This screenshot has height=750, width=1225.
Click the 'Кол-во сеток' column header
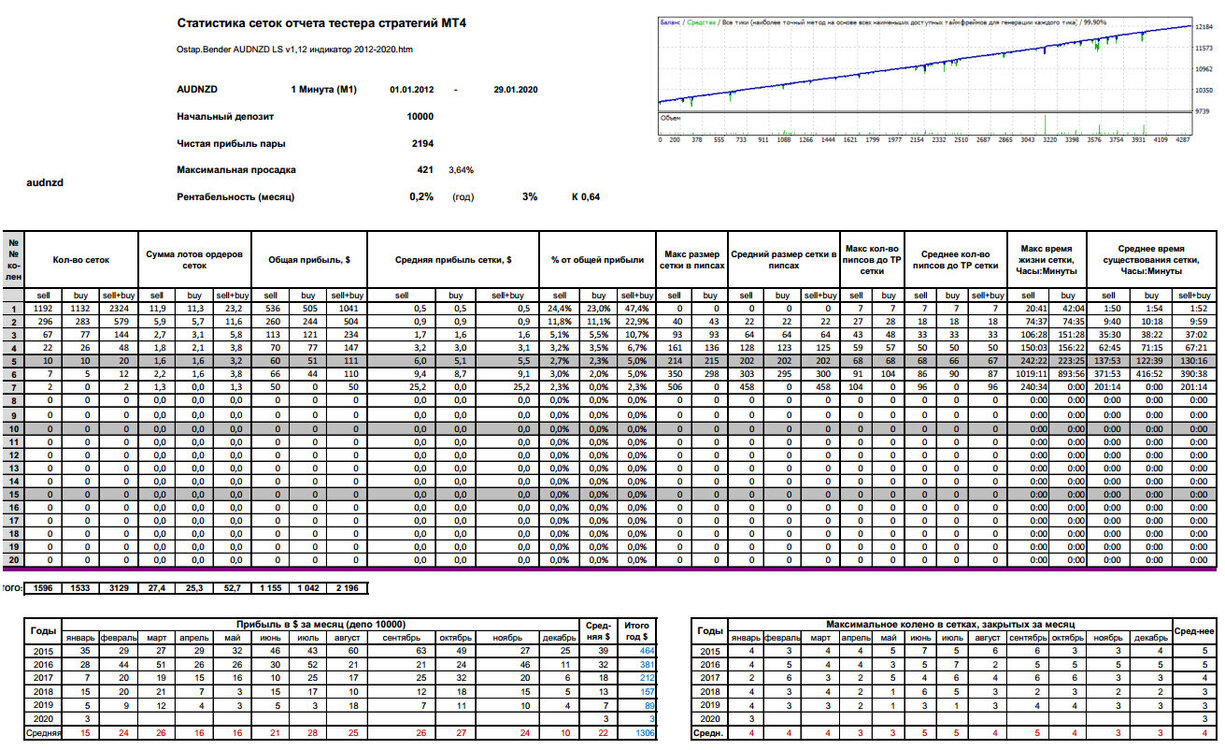pyautogui.click(x=82, y=259)
